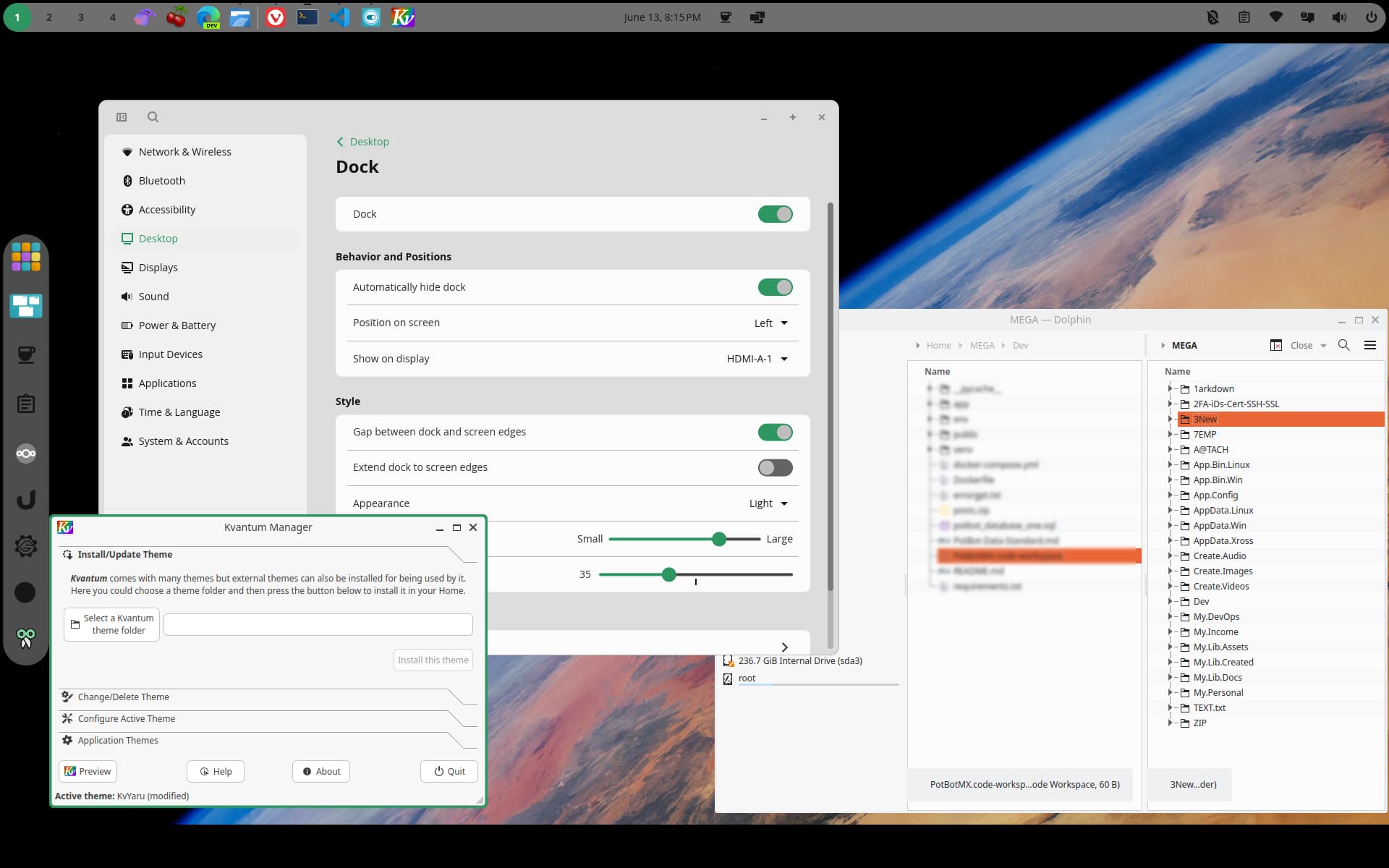This screenshot has height=868, width=1389.
Task: Click the volume icon in the system tray
Action: coord(1339,17)
